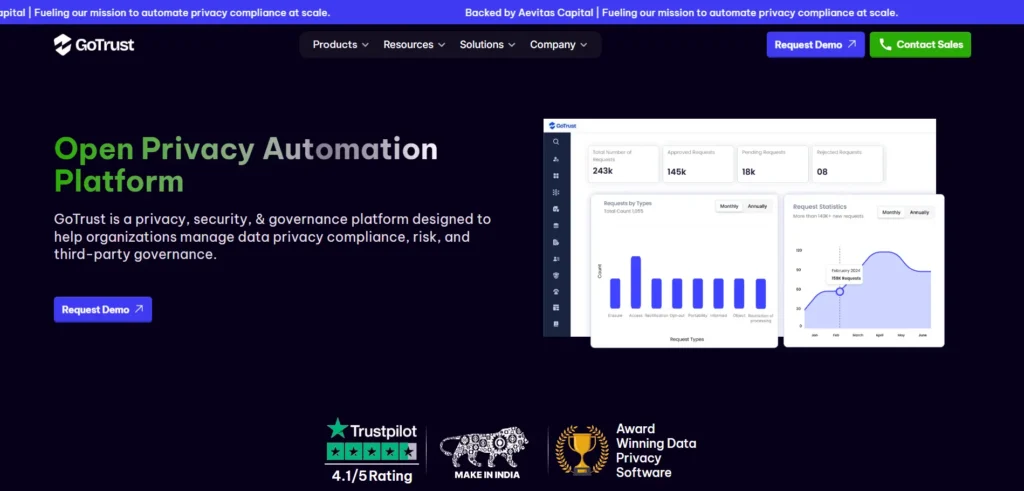Click the Approved Requests 145k card
The image size is (1024, 491).
(697, 163)
